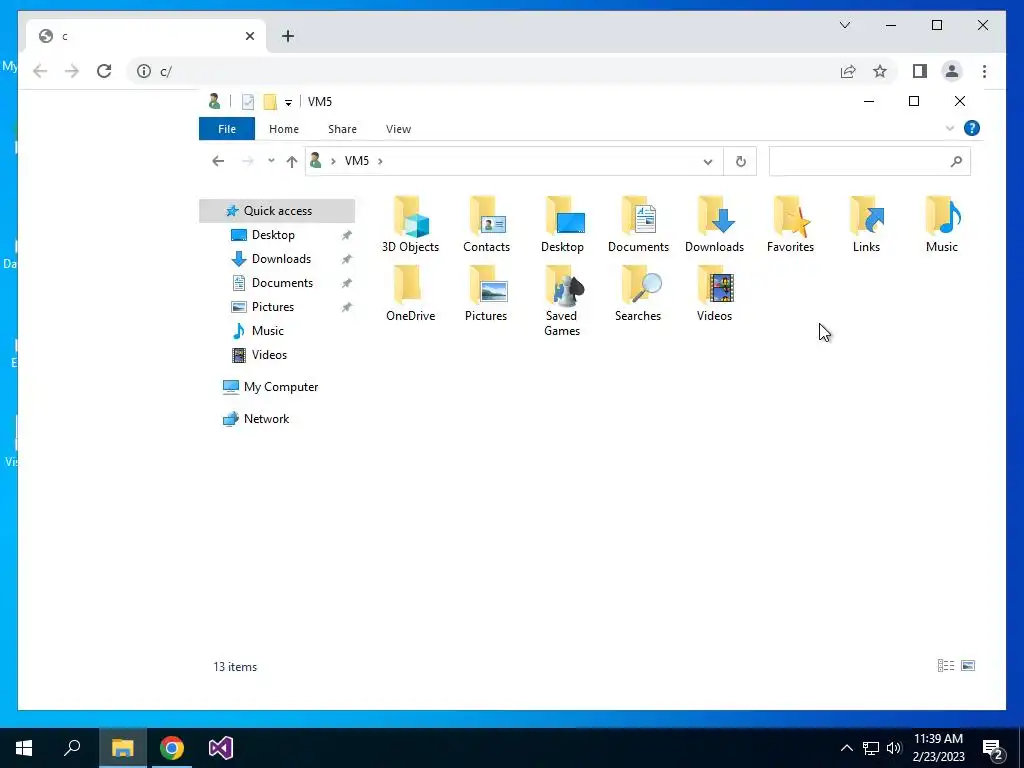Open taskbar search

tap(72, 748)
